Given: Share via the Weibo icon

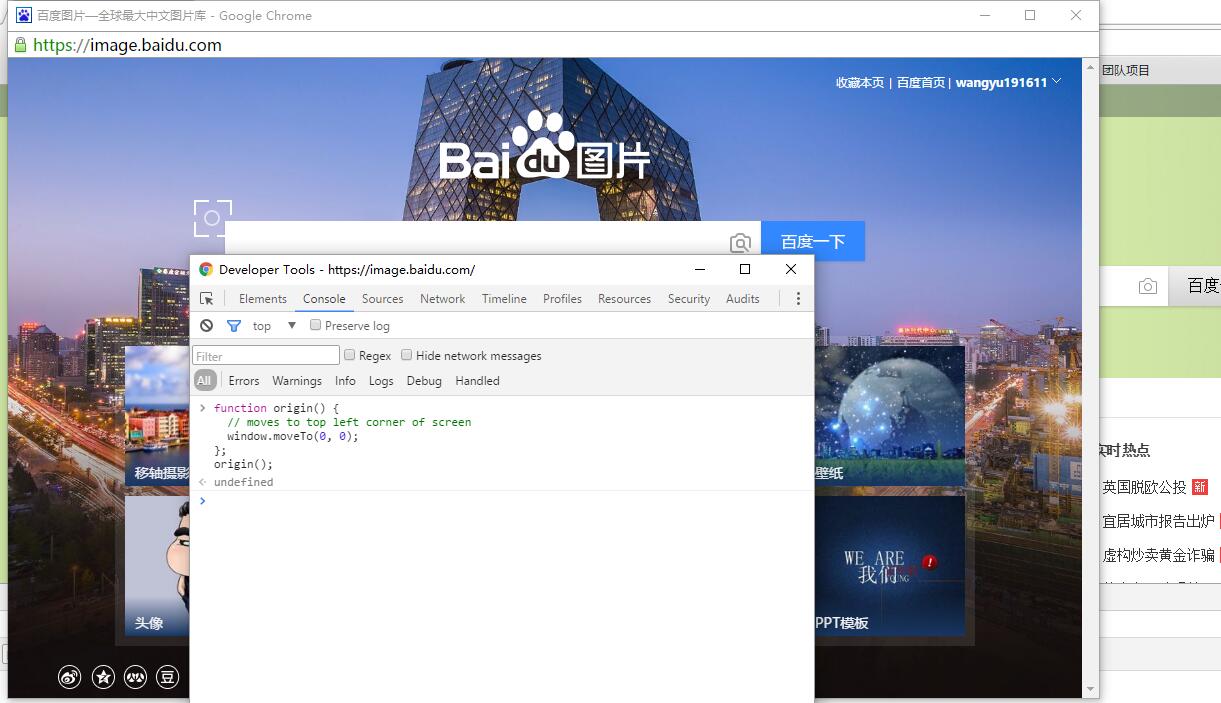Looking at the screenshot, I should (x=69, y=677).
